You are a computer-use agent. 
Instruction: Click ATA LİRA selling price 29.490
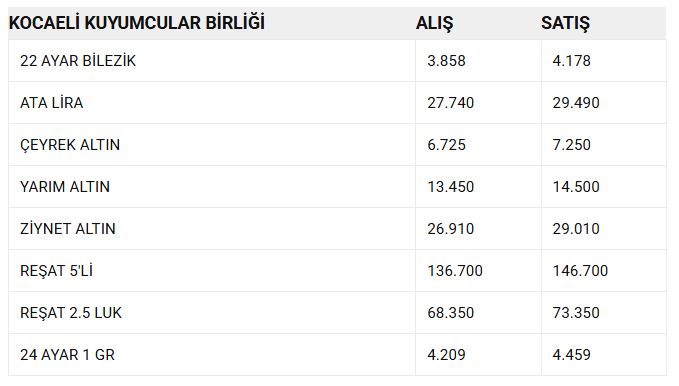click(x=576, y=103)
